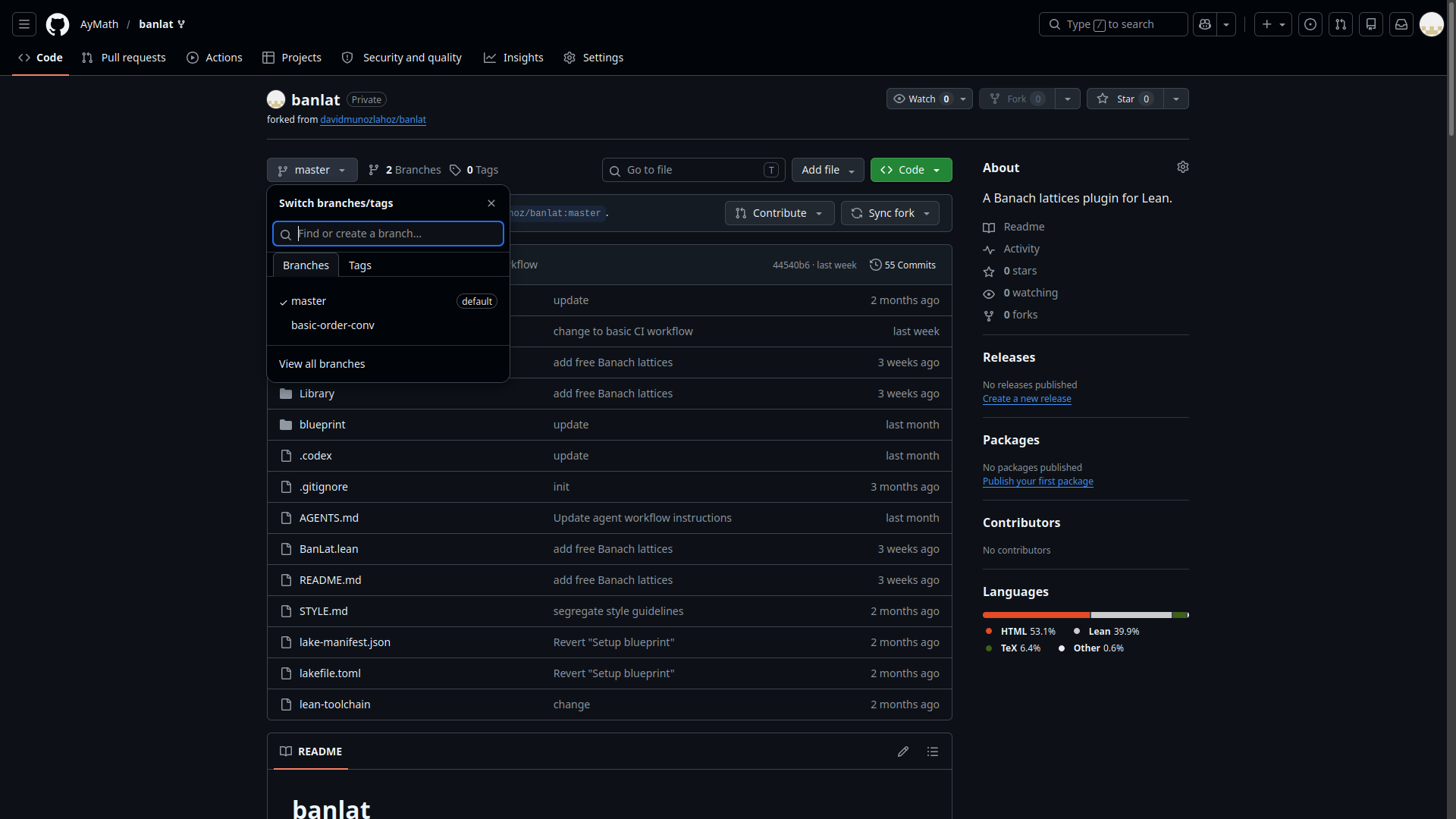Go to GitHub homepage logo
This screenshot has width=1456, height=819.
58,24
